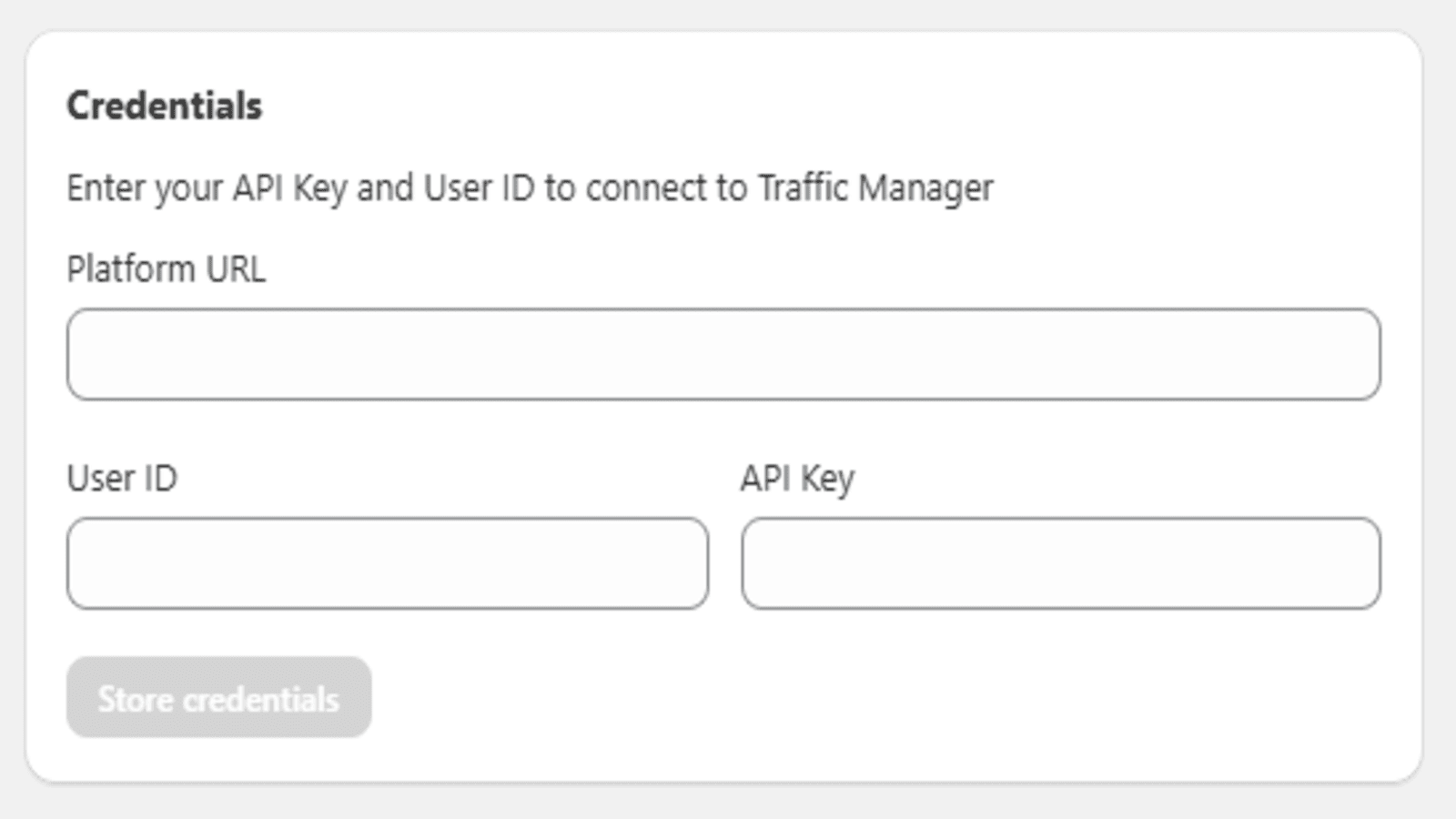Click the User ID label
Screen dimensions: 1456x819
pyautogui.click(x=122, y=479)
